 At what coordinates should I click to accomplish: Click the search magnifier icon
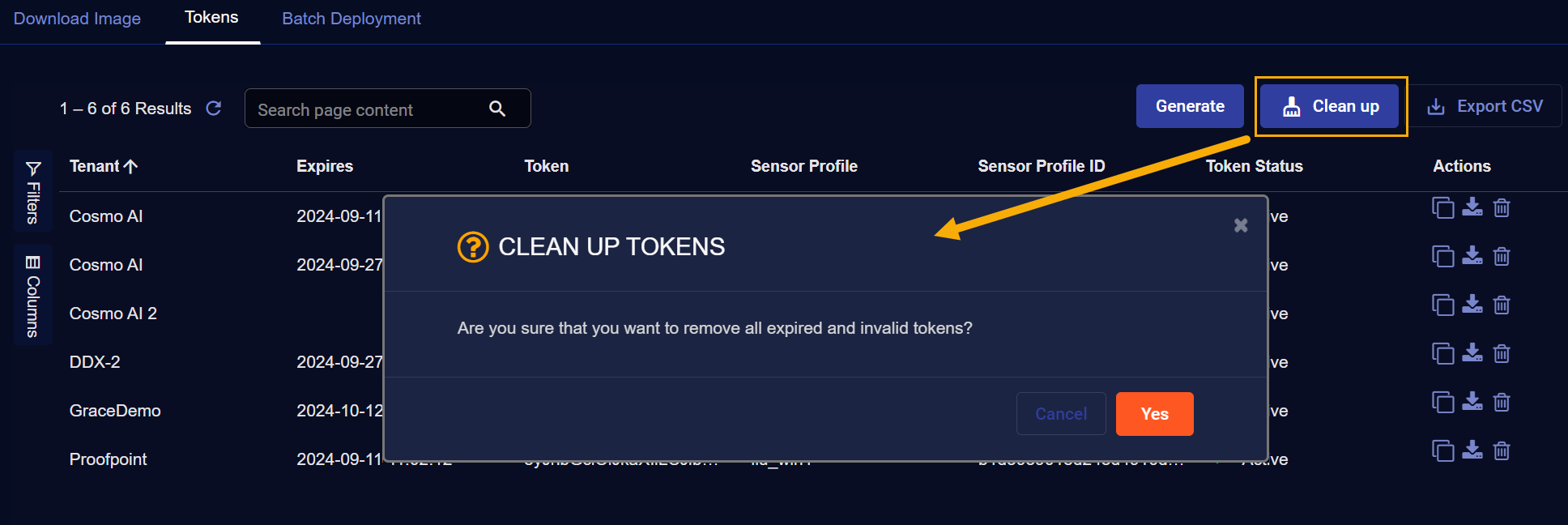497,109
